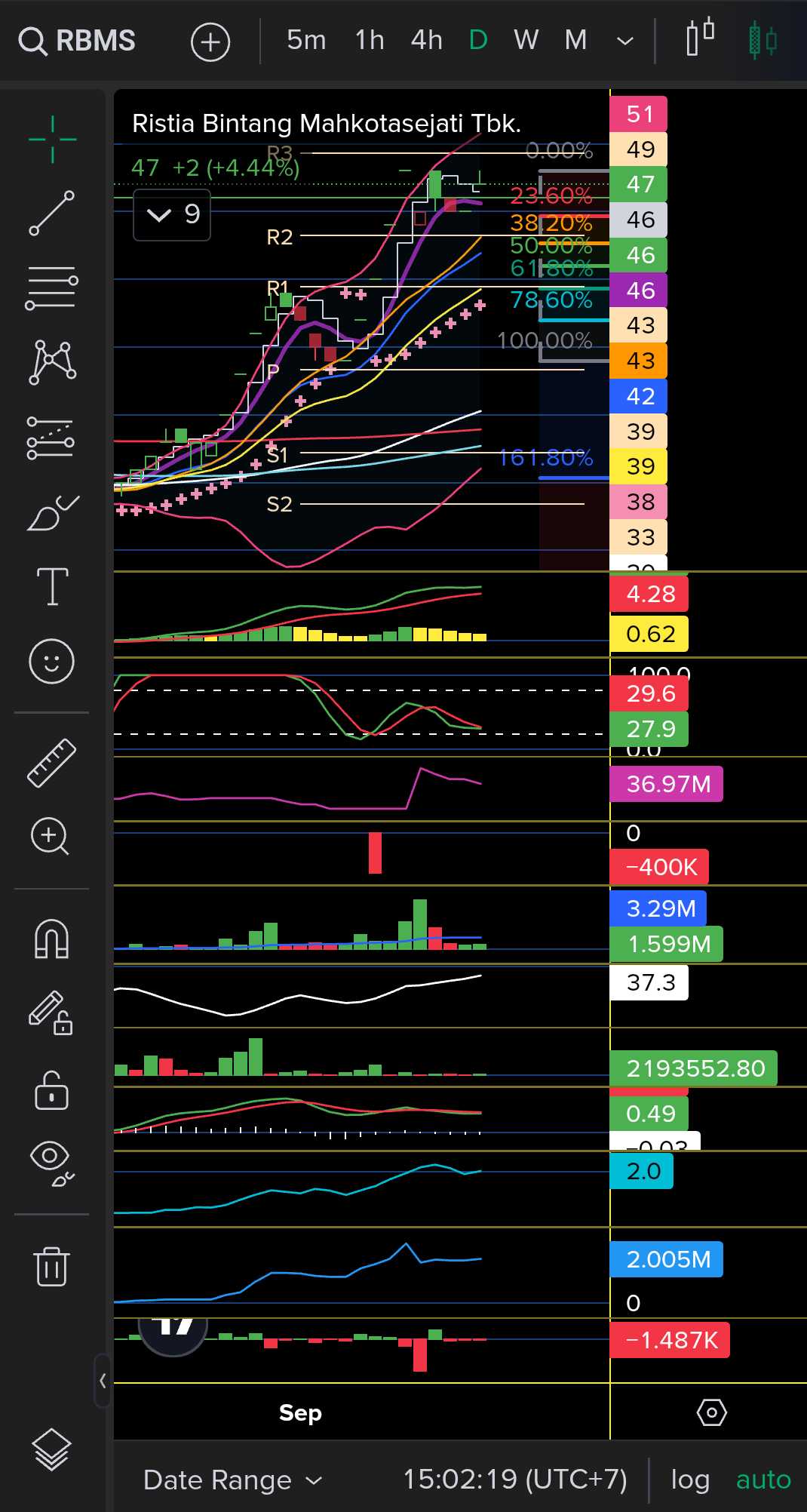Tap the Ristia Bintang Mahkotasejati Tbk. title

pos(327,124)
